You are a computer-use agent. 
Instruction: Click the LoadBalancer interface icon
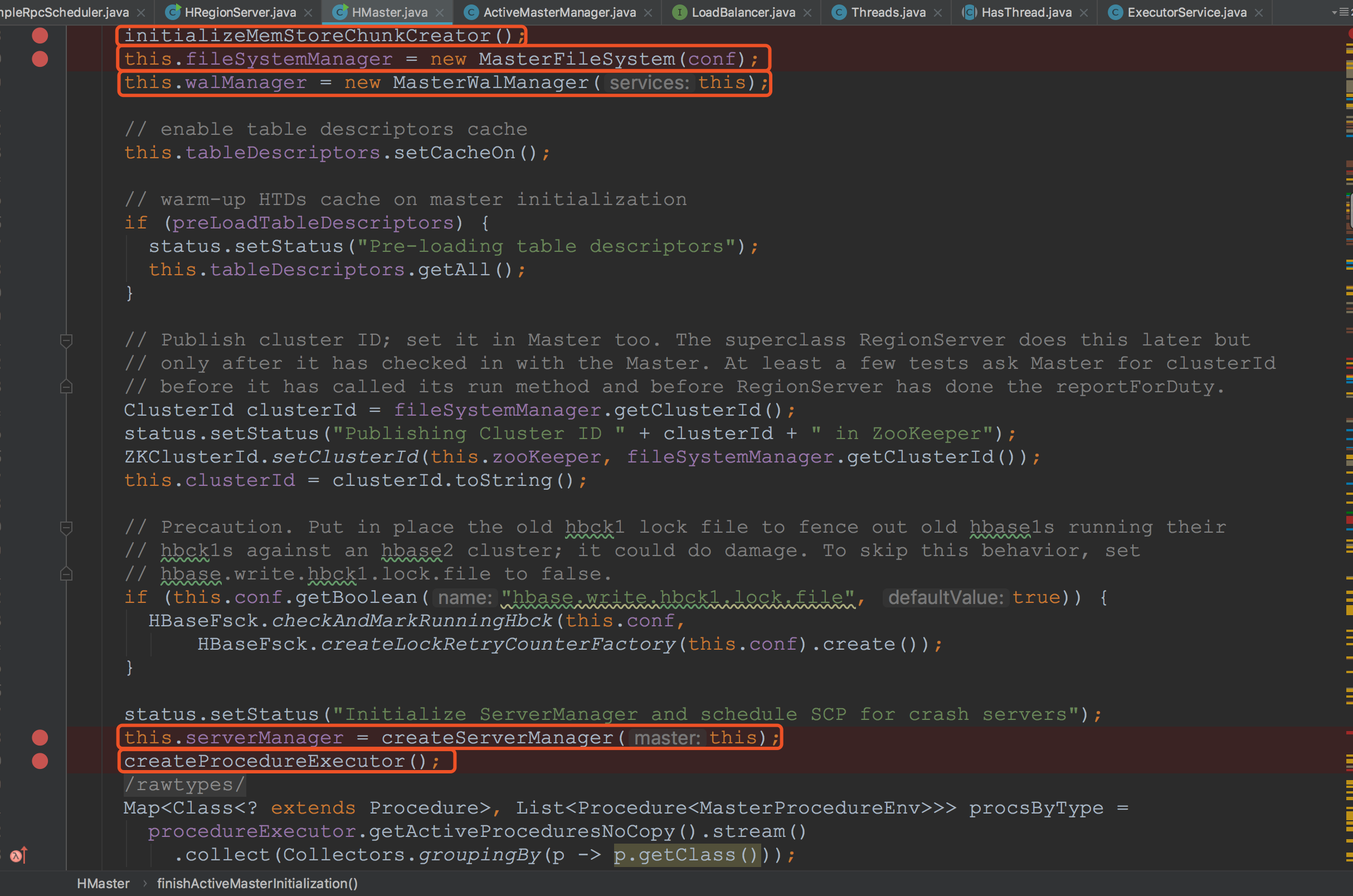[x=679, y=12]
